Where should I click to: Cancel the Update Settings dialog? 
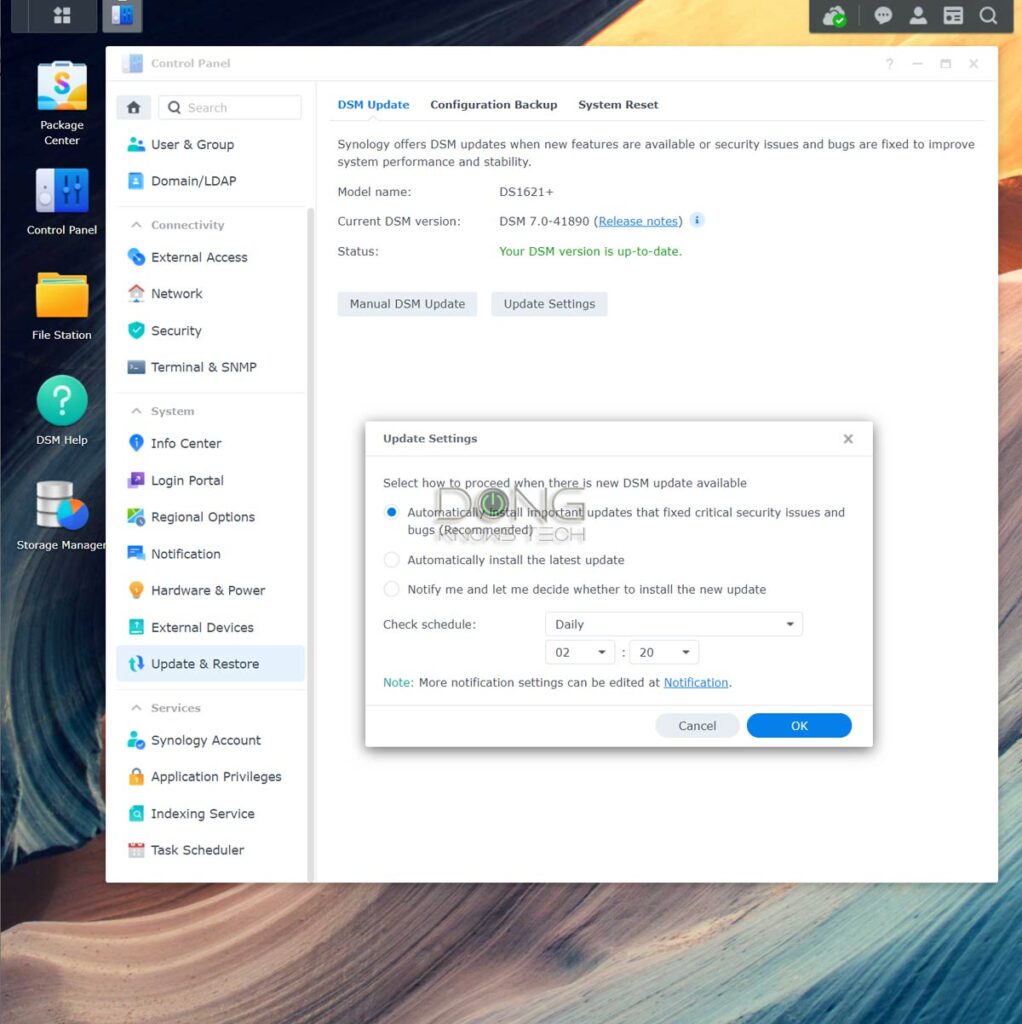coord(697,726)
